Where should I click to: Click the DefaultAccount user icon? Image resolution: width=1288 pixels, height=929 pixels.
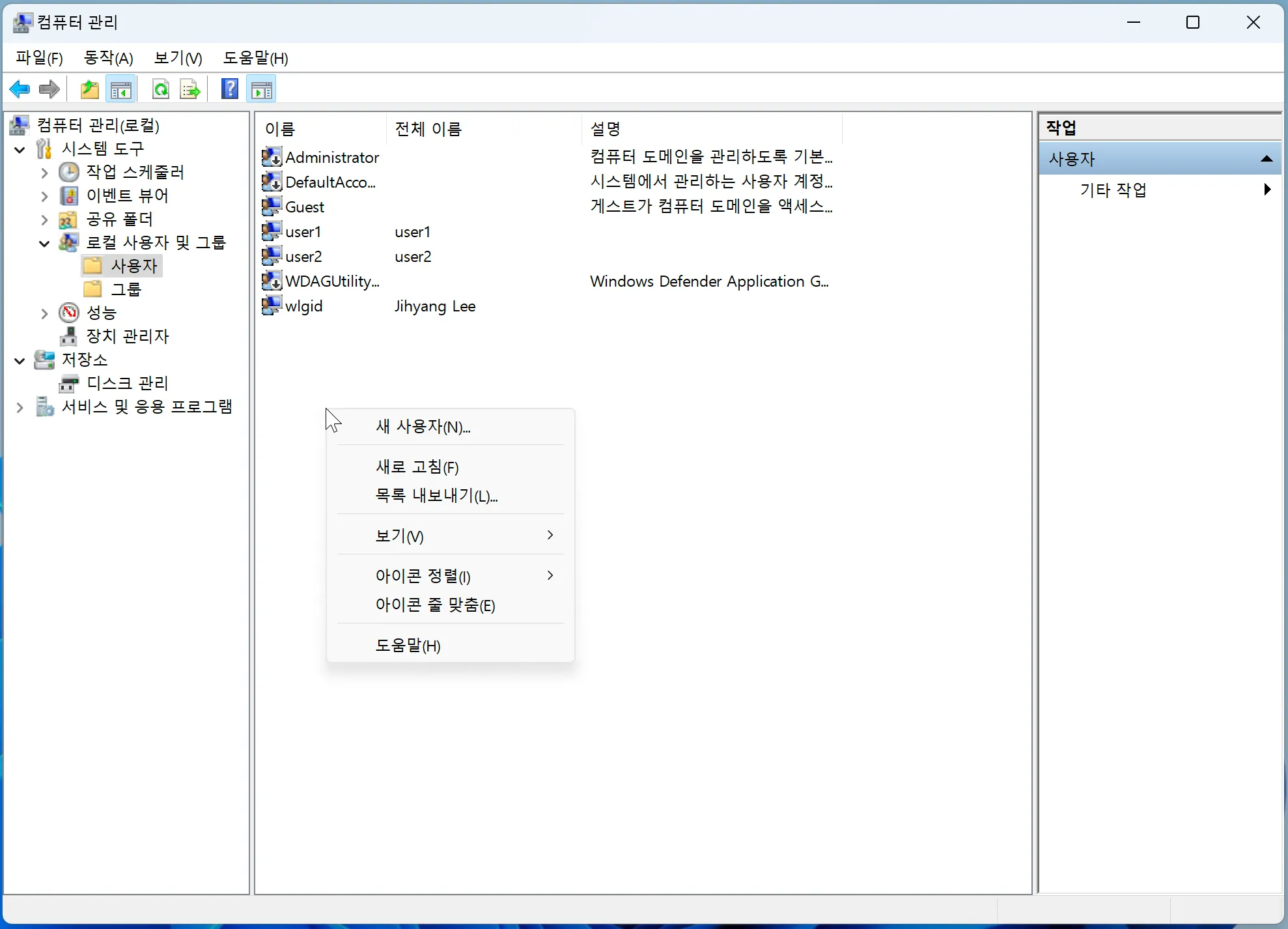[x=272, y=182]
